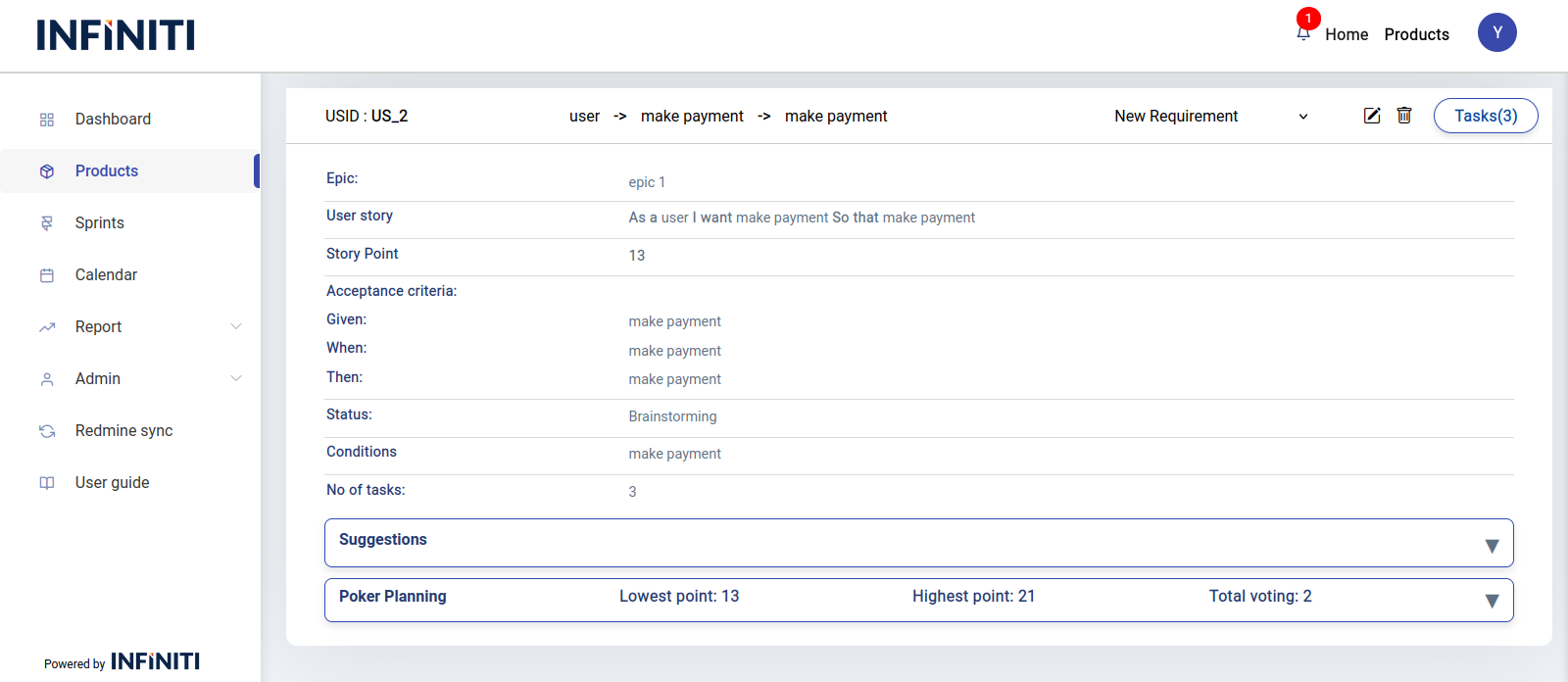The width and height of the screenshot is (1568, 682).
Task: Expand the Poker Planning section arrow
Action: coord(1492,601)
